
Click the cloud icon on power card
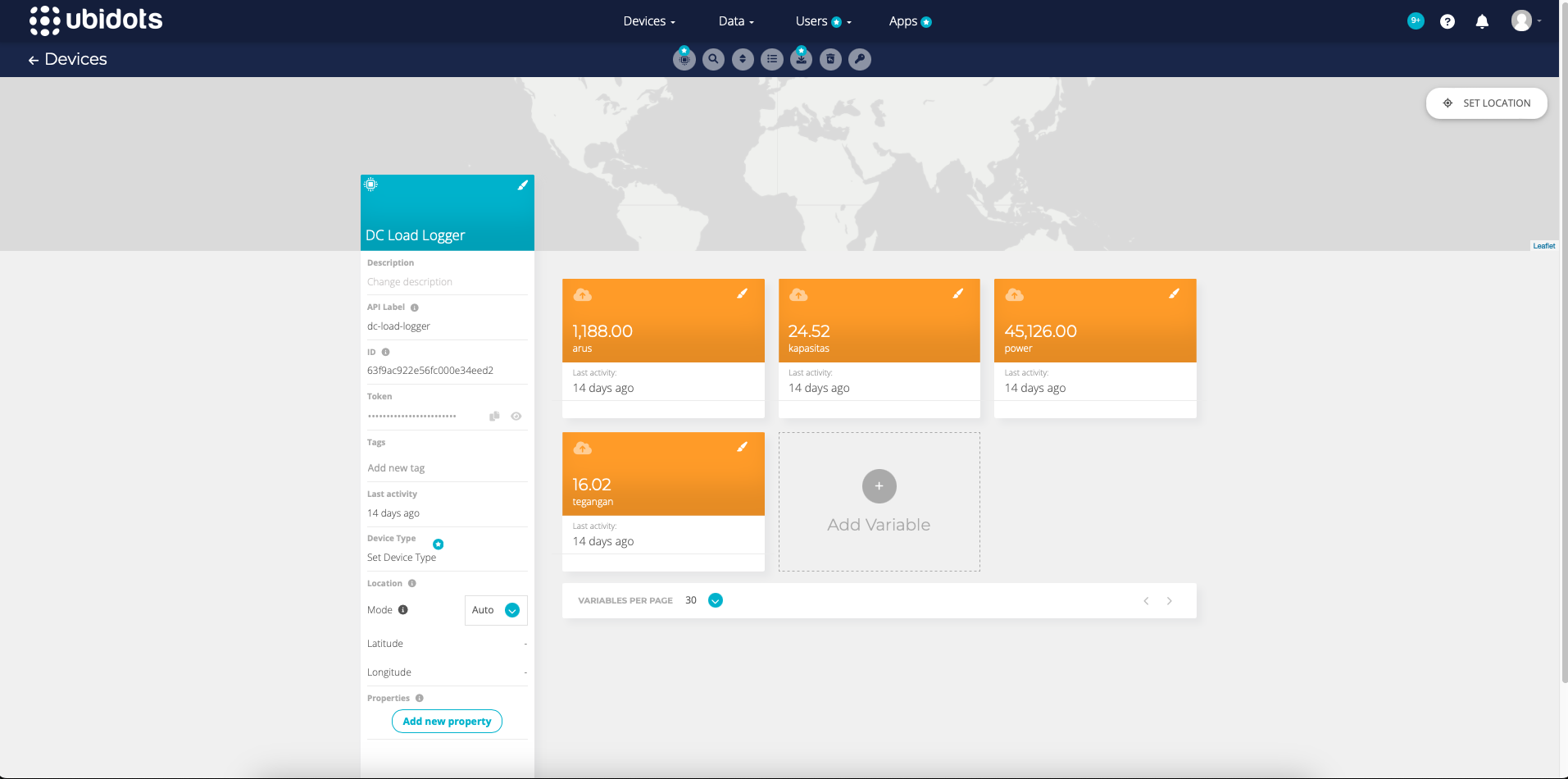point(1015,294)
